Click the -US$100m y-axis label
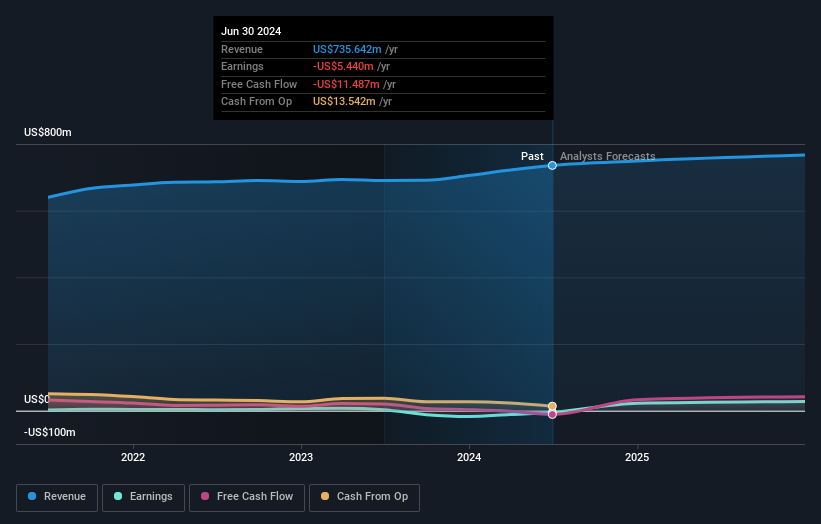Image resolution: width=821 pixels, height=524 pixels. point(50,432)
